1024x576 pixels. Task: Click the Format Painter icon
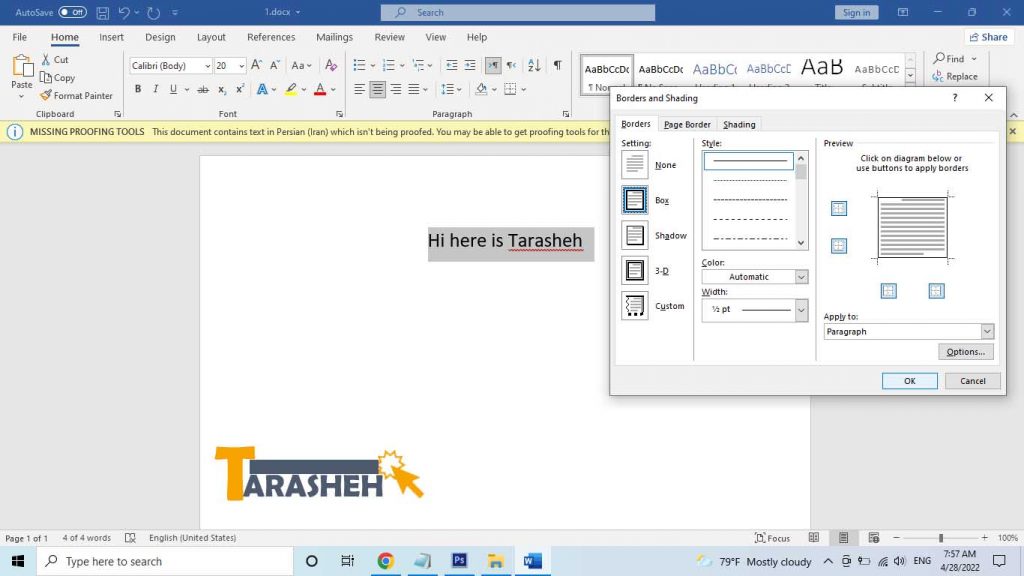46,95
